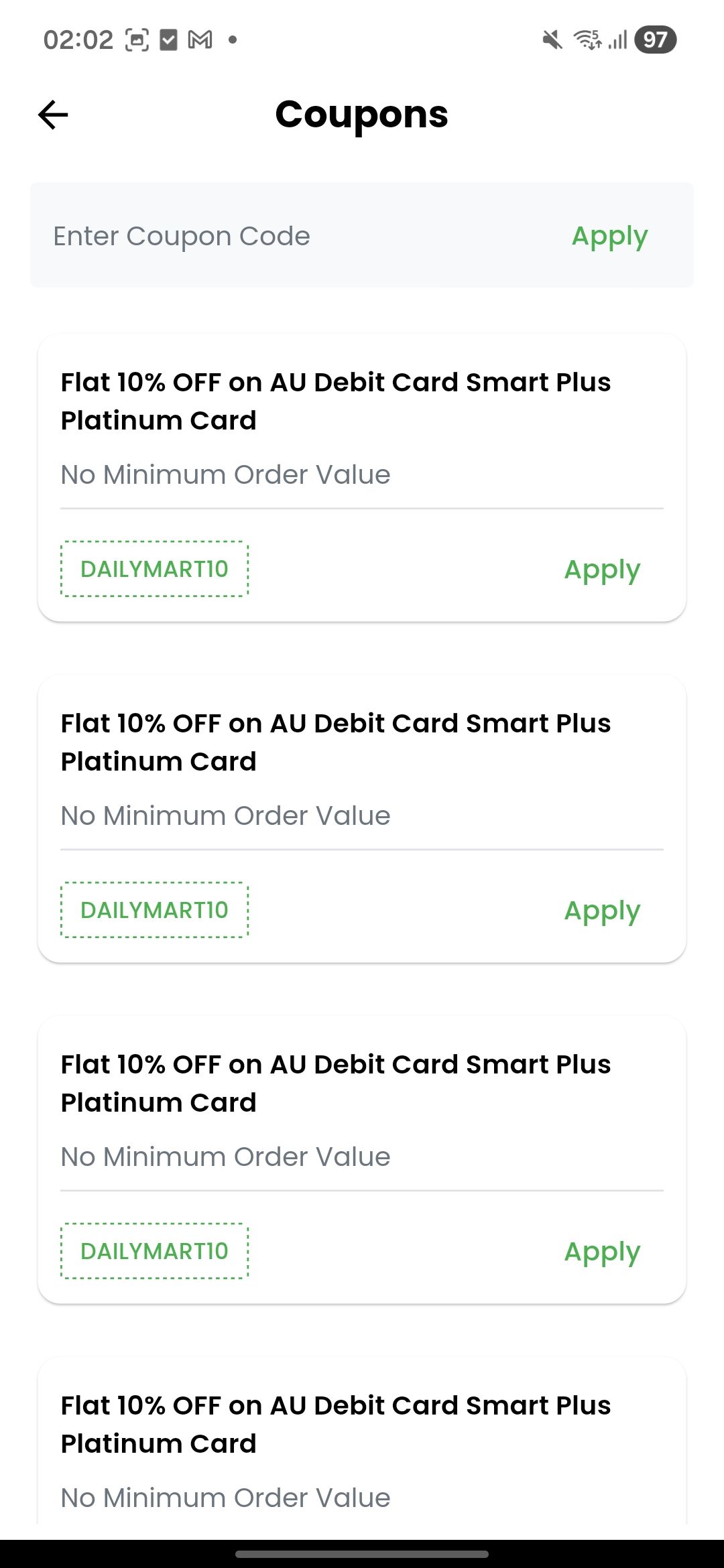Screen dimensions: 724x1568
Task: Tap the bottom navigation gesture handle
Action: point(362,1554)
